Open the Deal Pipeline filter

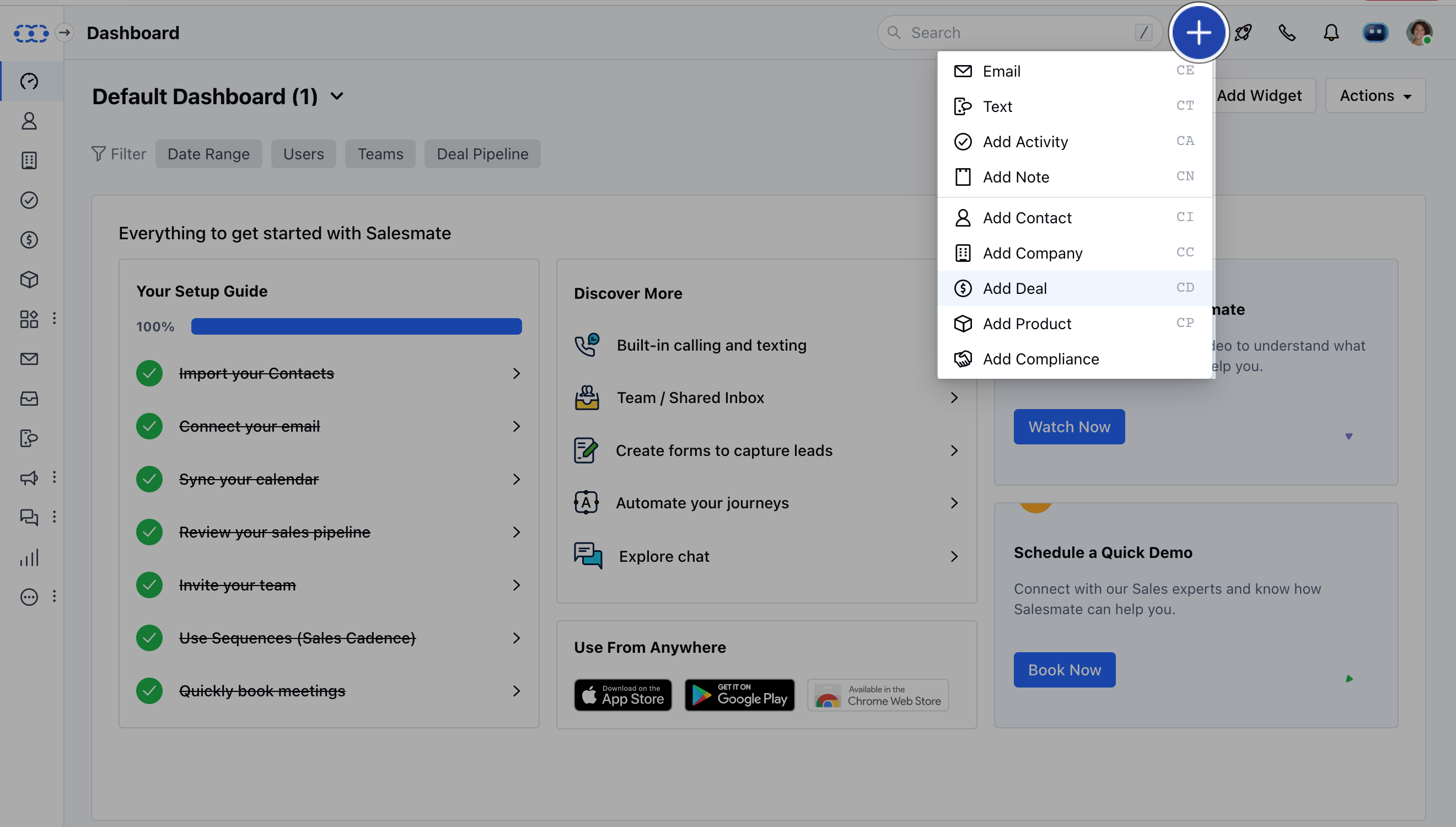[x=483, y=154]
